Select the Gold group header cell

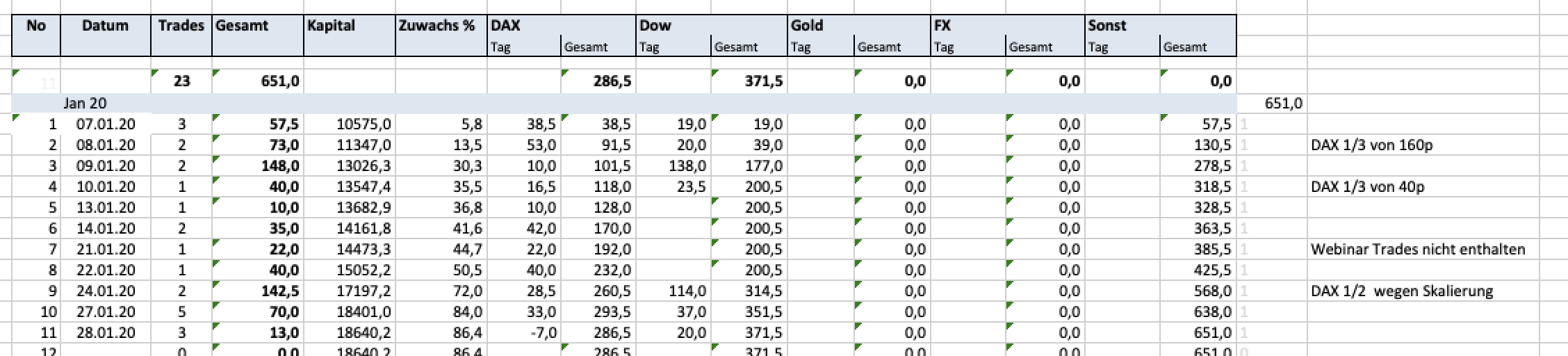point(858,26)
